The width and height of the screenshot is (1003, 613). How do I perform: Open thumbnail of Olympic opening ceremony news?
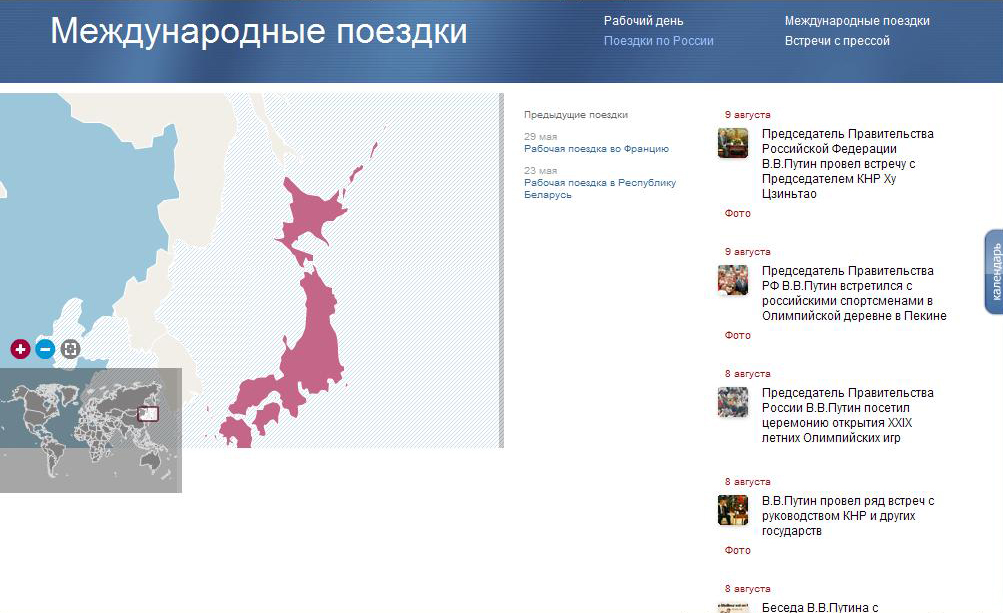733,402
